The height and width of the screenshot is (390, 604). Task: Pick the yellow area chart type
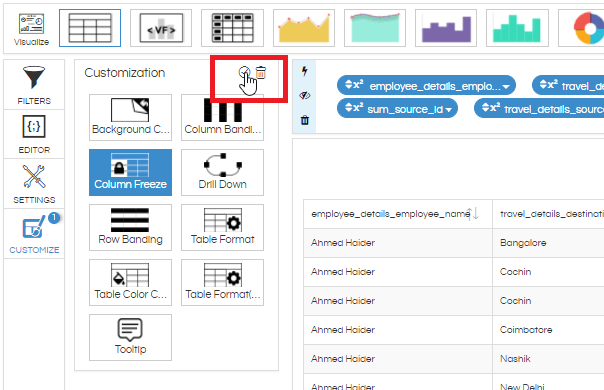click(x=304, y=28)
